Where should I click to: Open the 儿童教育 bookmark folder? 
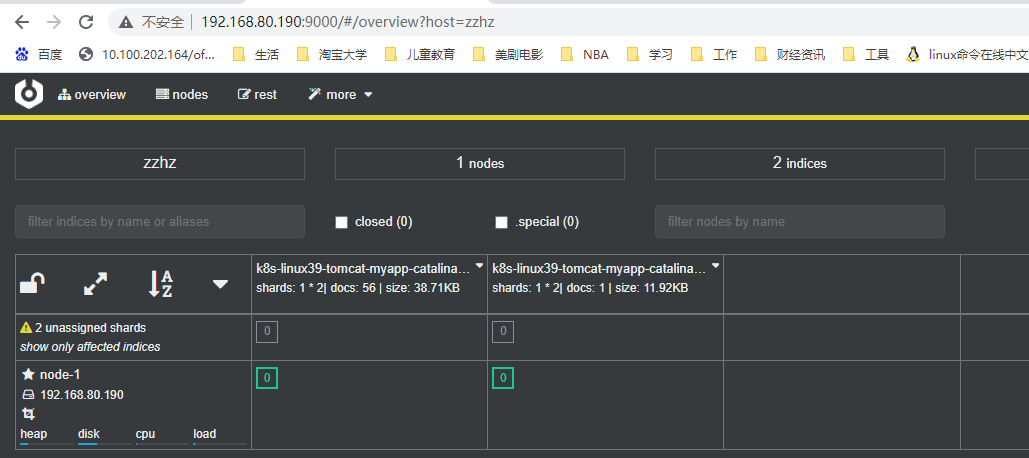click(419, 54)
